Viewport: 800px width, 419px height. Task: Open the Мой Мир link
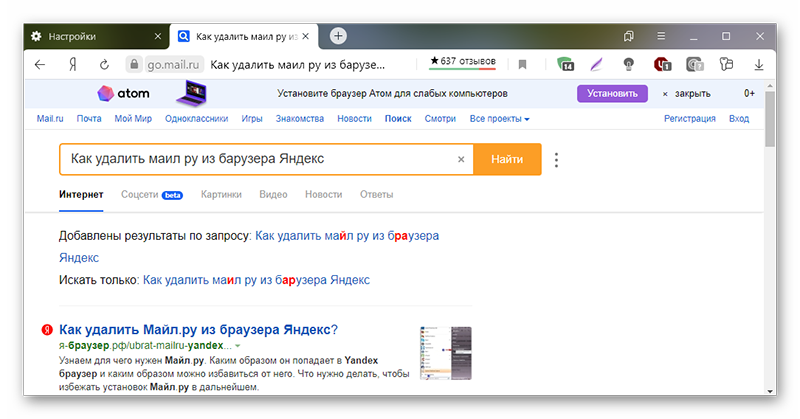click(133, 118)
